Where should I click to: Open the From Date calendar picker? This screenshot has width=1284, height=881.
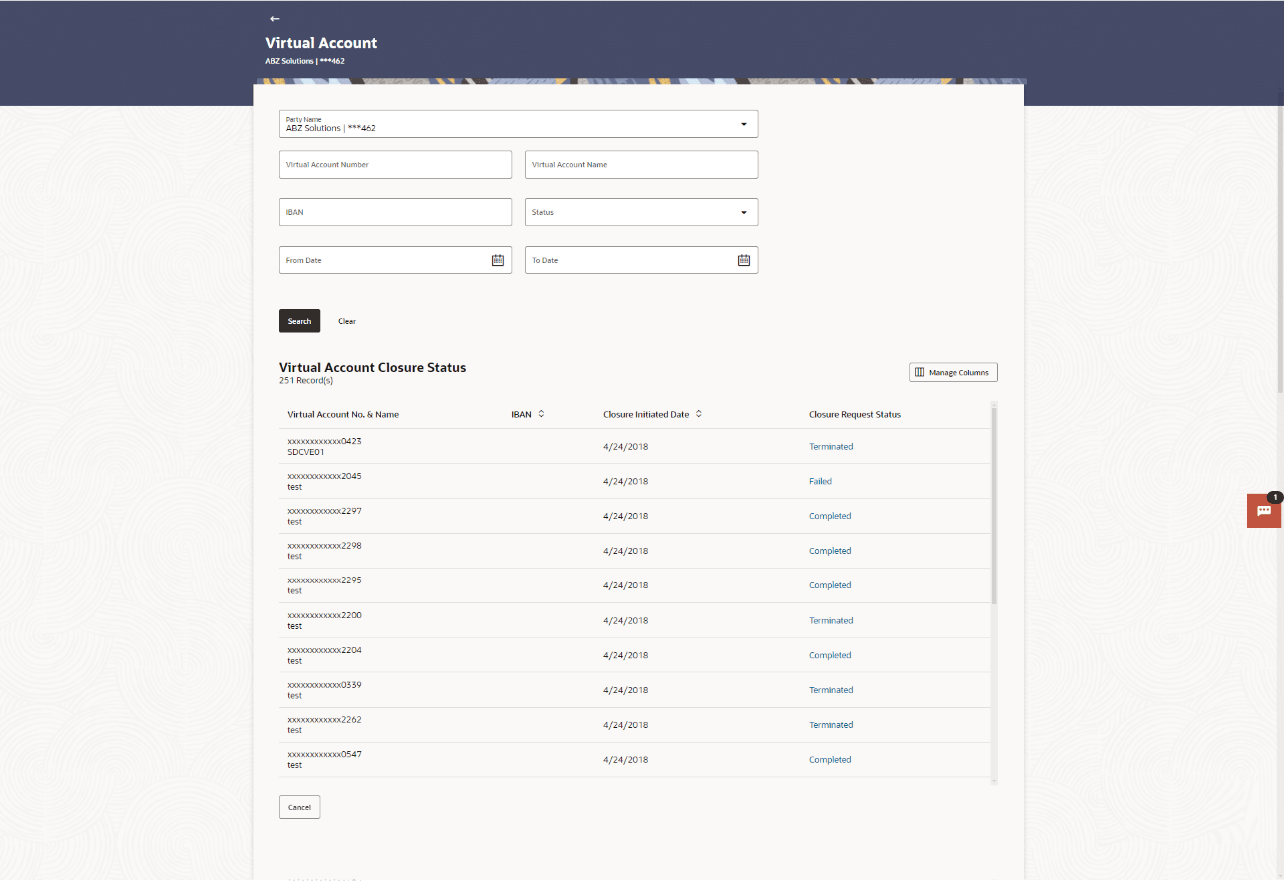tap(497, 259)
